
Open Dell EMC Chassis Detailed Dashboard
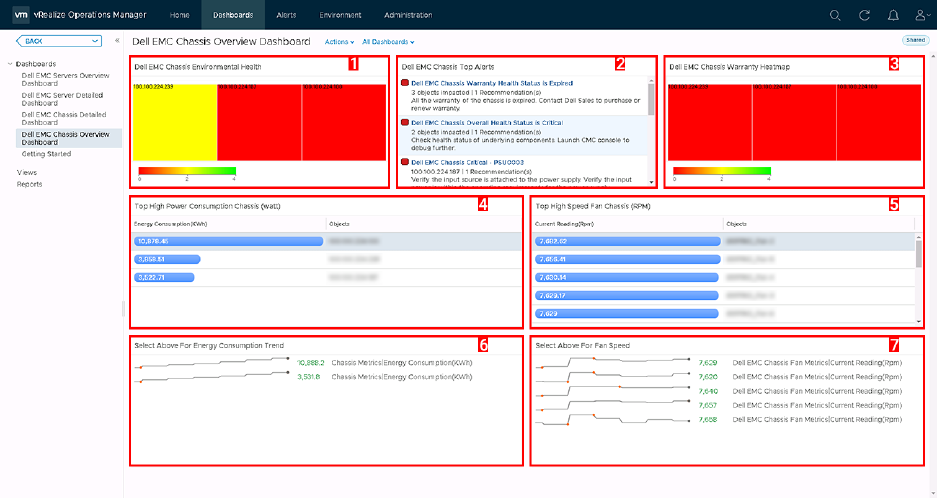(64, 118)
